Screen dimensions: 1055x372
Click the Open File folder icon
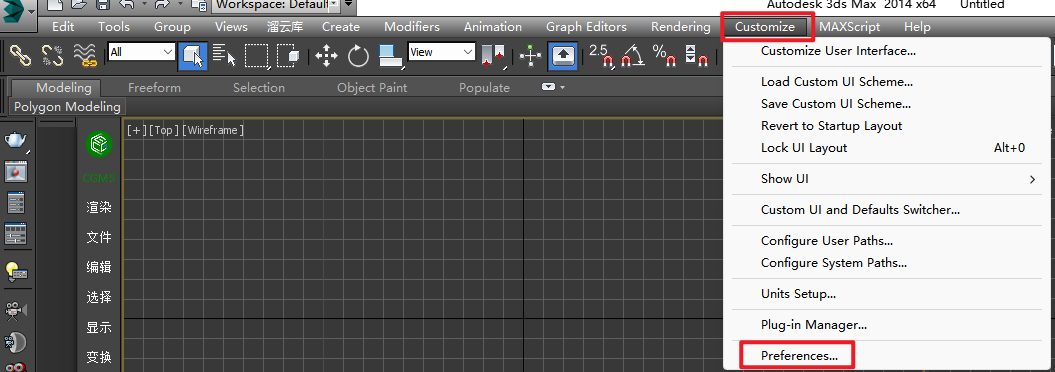pos(79,5)
